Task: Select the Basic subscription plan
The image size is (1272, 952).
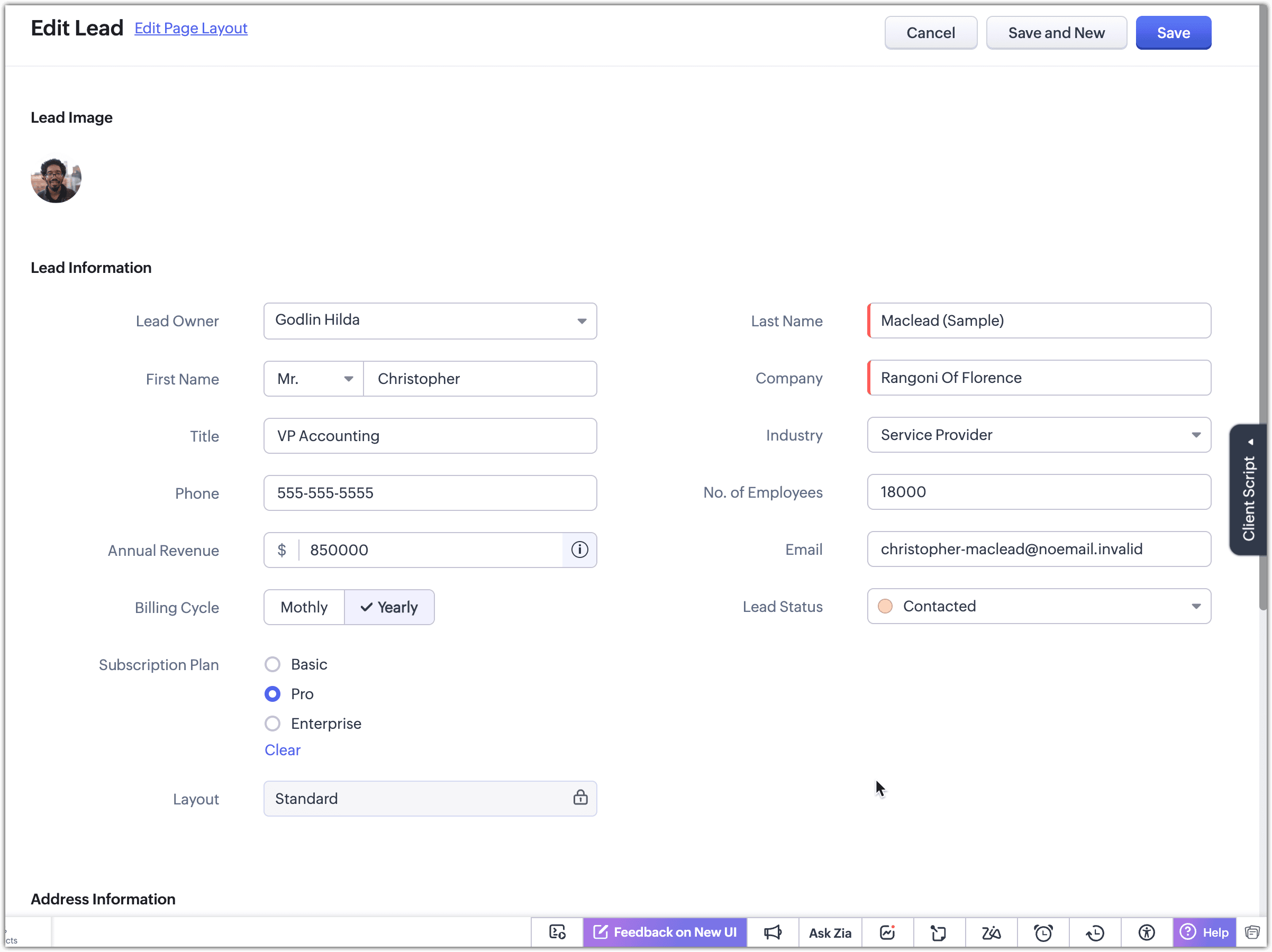Action: [x=272, y=664]
